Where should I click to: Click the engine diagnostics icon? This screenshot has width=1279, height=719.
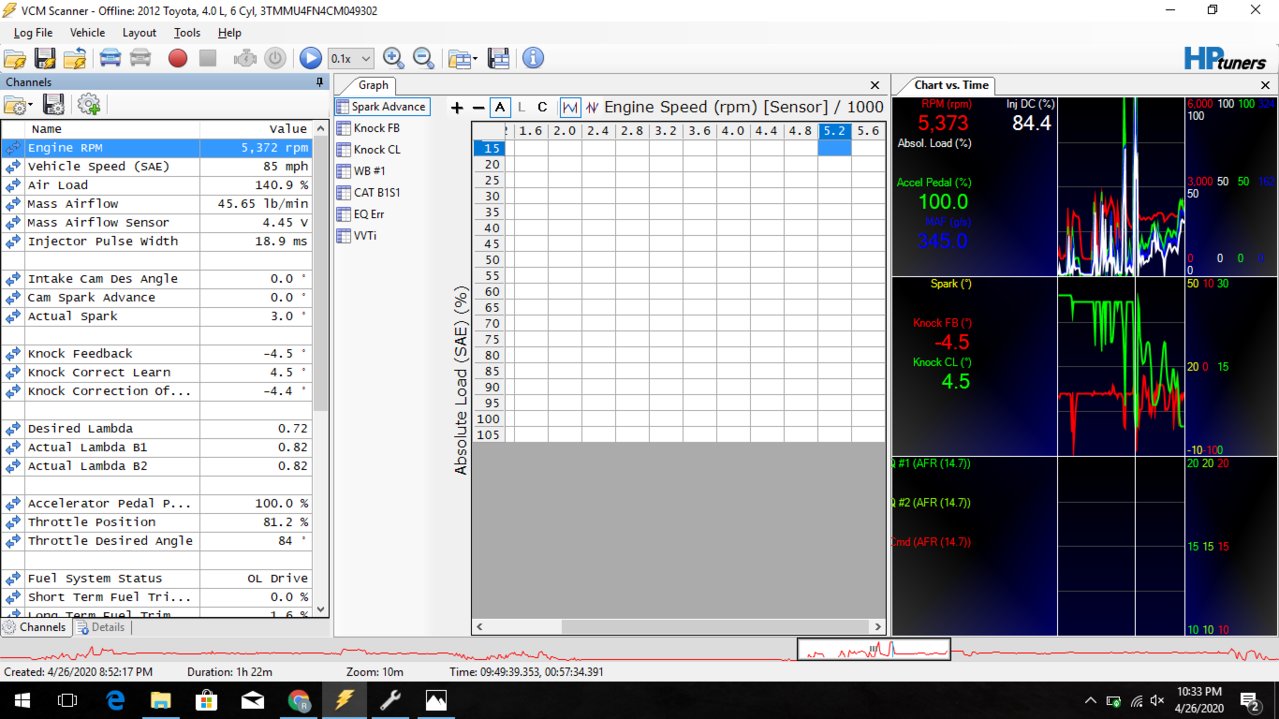(245, 58)
